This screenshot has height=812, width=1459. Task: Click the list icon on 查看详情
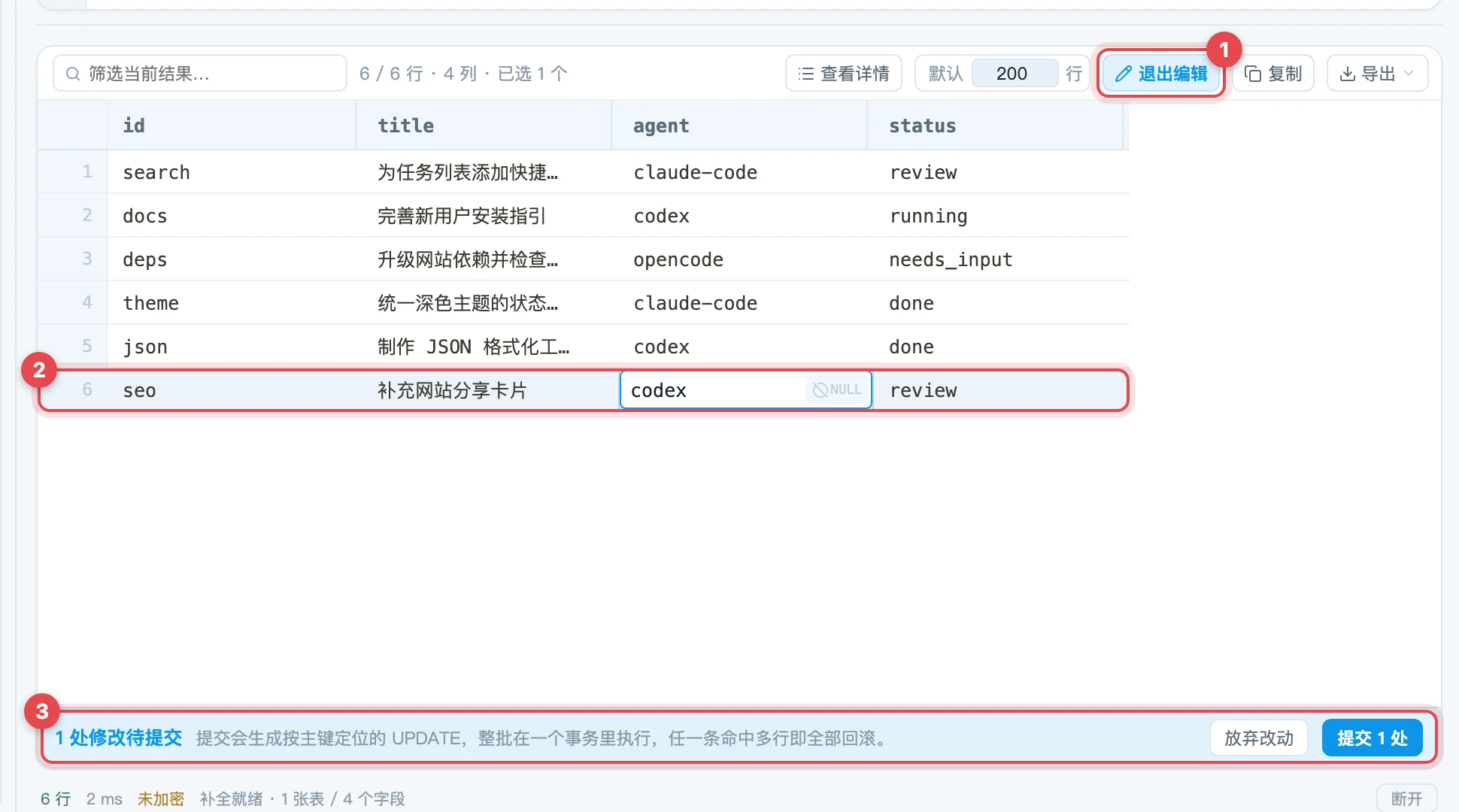(x=806, y=74)
